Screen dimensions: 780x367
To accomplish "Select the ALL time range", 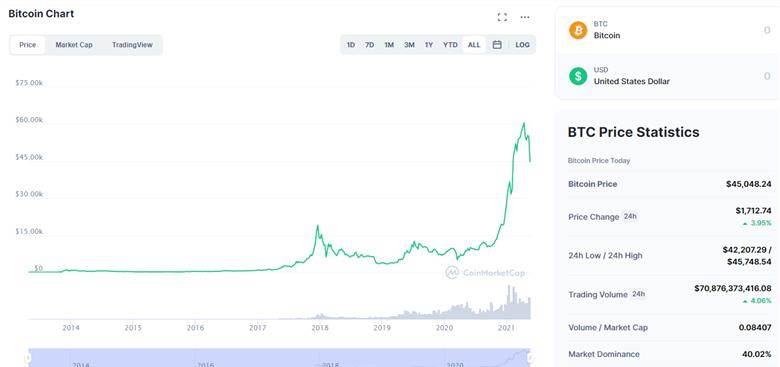I will pyautogui.click(x=474, y=45).
